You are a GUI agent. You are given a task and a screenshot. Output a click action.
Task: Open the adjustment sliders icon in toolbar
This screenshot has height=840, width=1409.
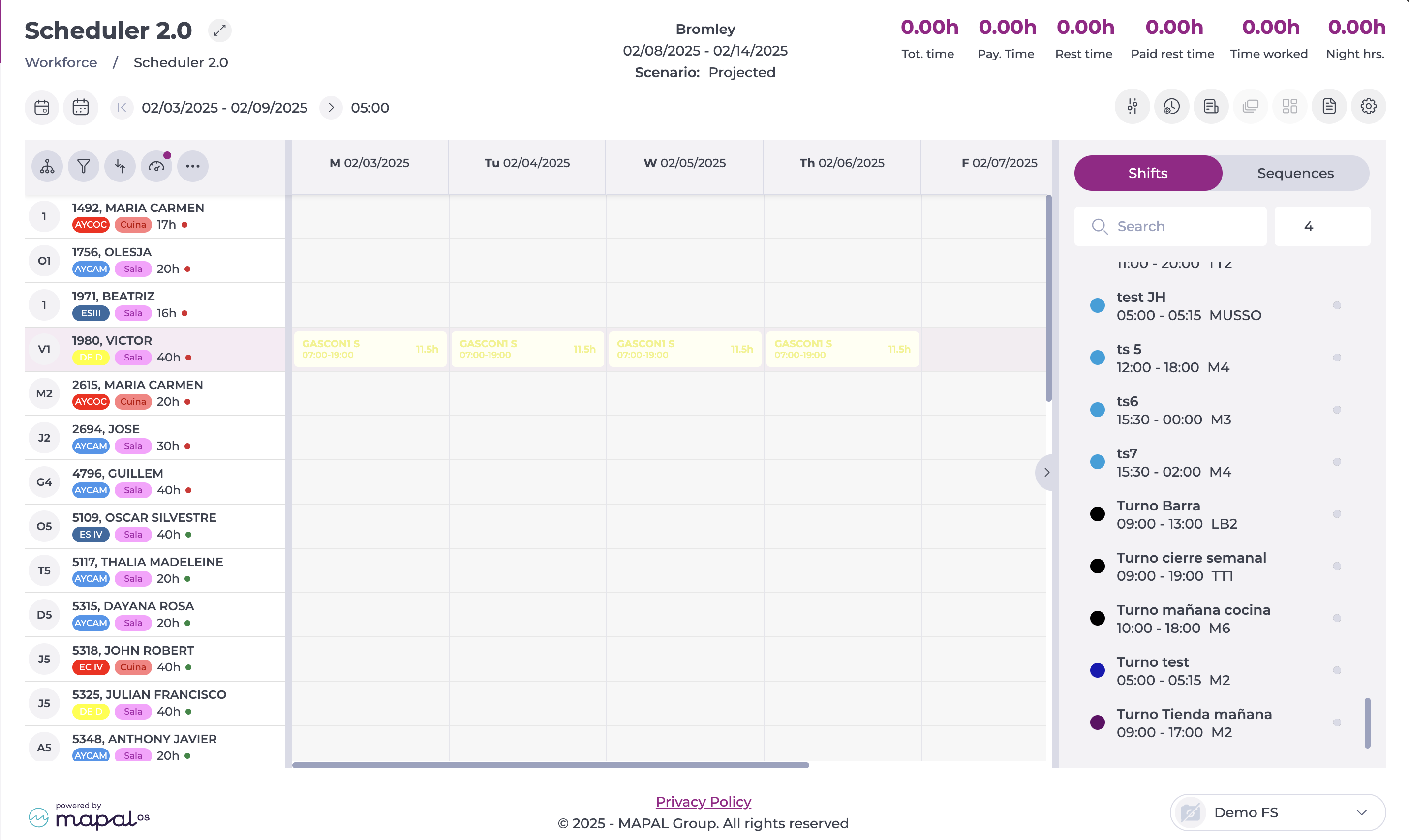[x=1132, y=106]
